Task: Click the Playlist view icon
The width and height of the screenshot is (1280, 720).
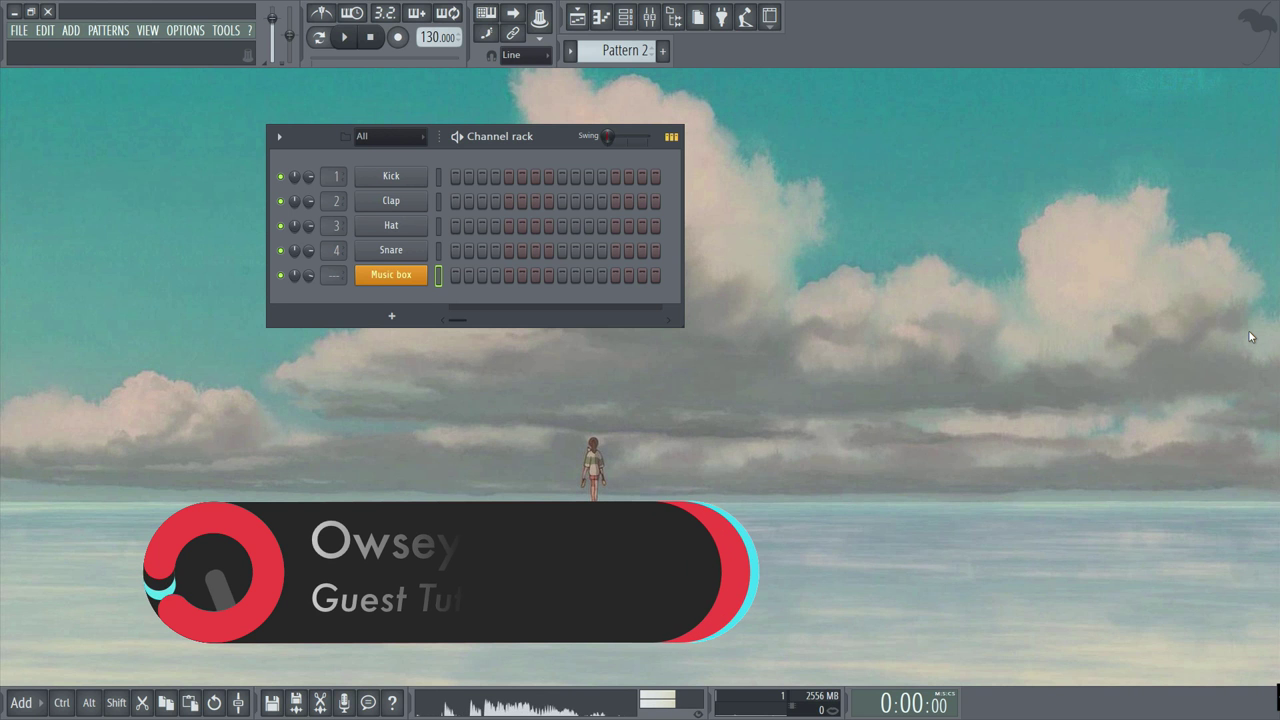Action: [x=577, y=17]
